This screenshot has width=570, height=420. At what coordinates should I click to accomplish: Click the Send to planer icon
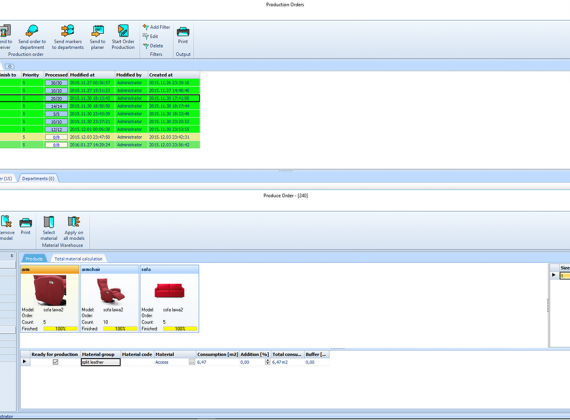coord(97,31)
